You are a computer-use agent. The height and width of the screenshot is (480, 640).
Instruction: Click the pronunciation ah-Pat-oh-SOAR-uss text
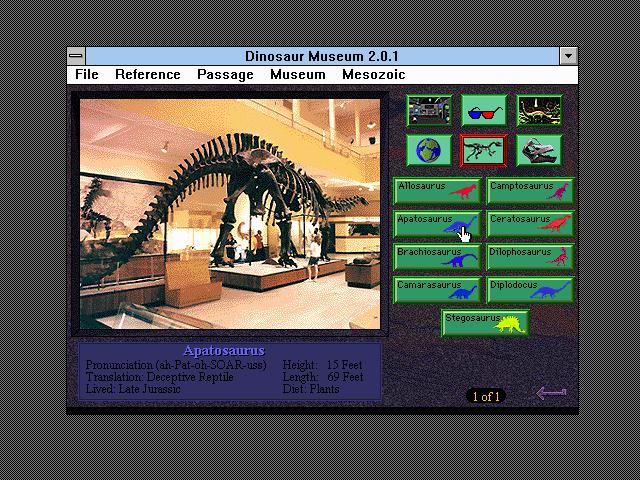pos(176,365)
